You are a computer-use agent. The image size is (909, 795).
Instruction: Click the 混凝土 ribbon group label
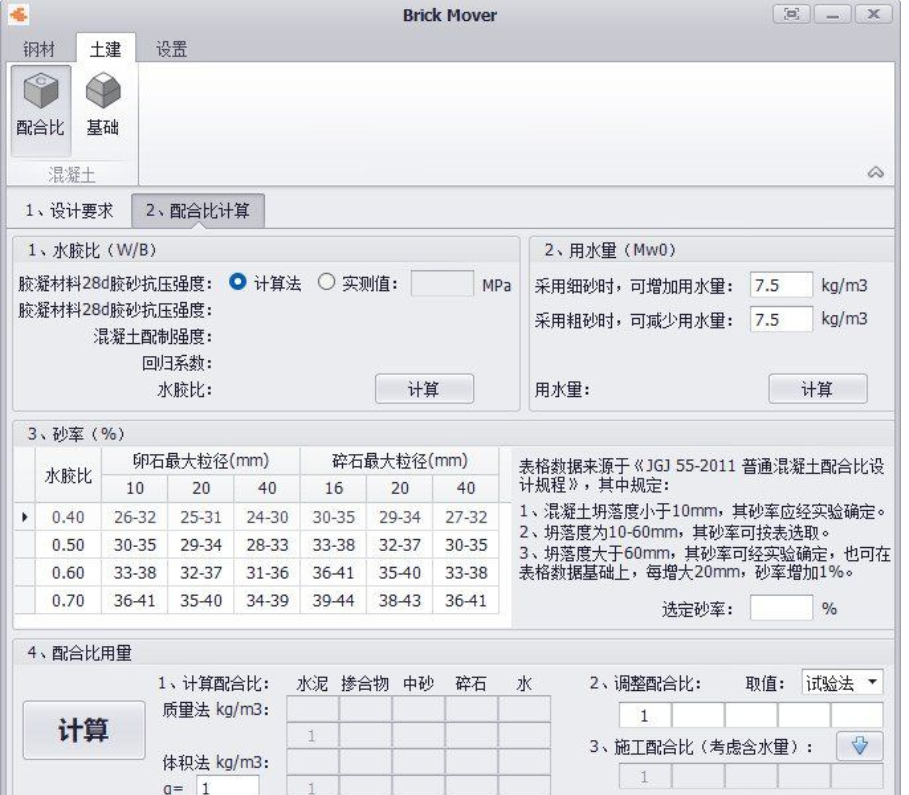[71, 174]
